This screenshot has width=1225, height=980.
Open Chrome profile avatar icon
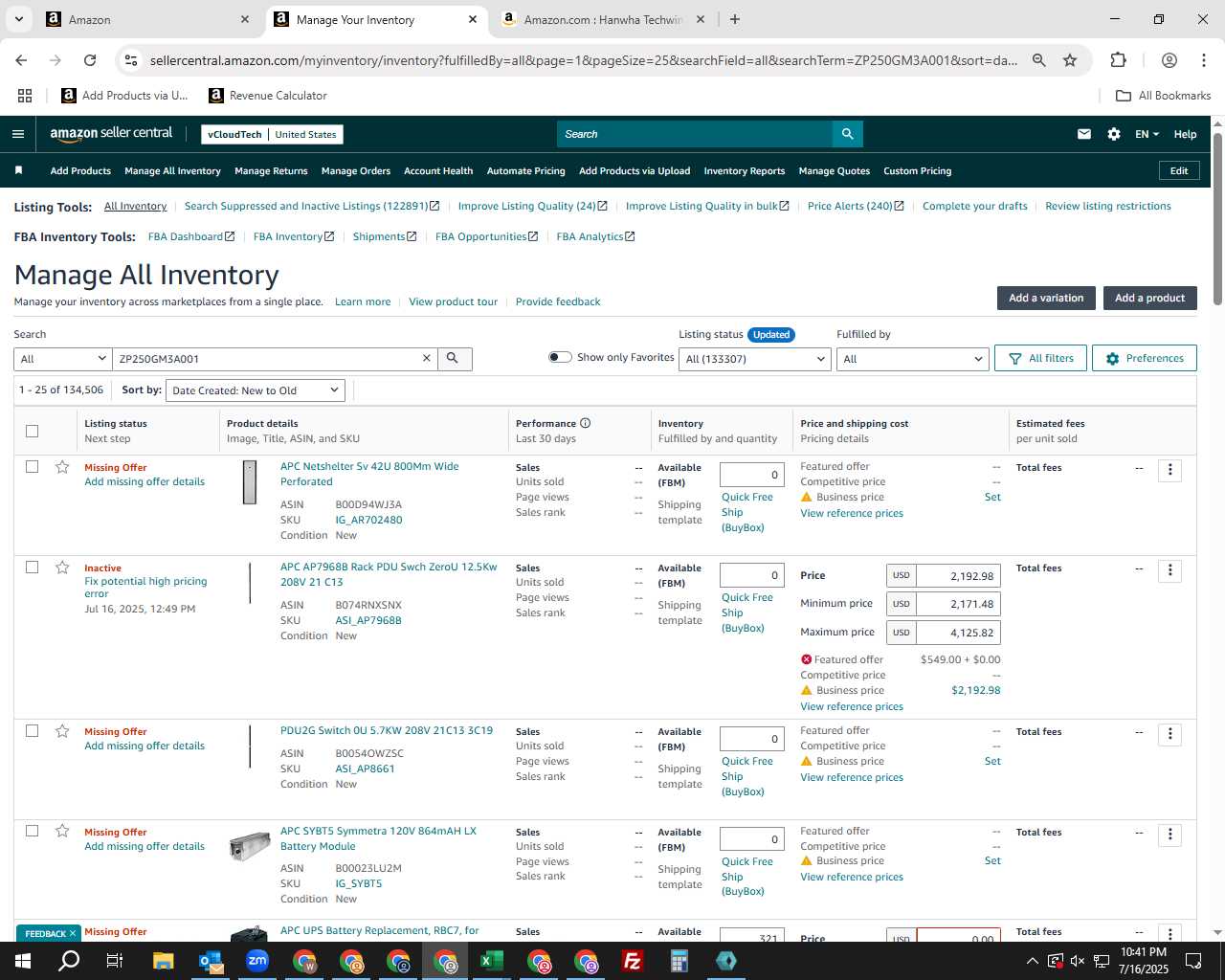tap(1169, 60)
